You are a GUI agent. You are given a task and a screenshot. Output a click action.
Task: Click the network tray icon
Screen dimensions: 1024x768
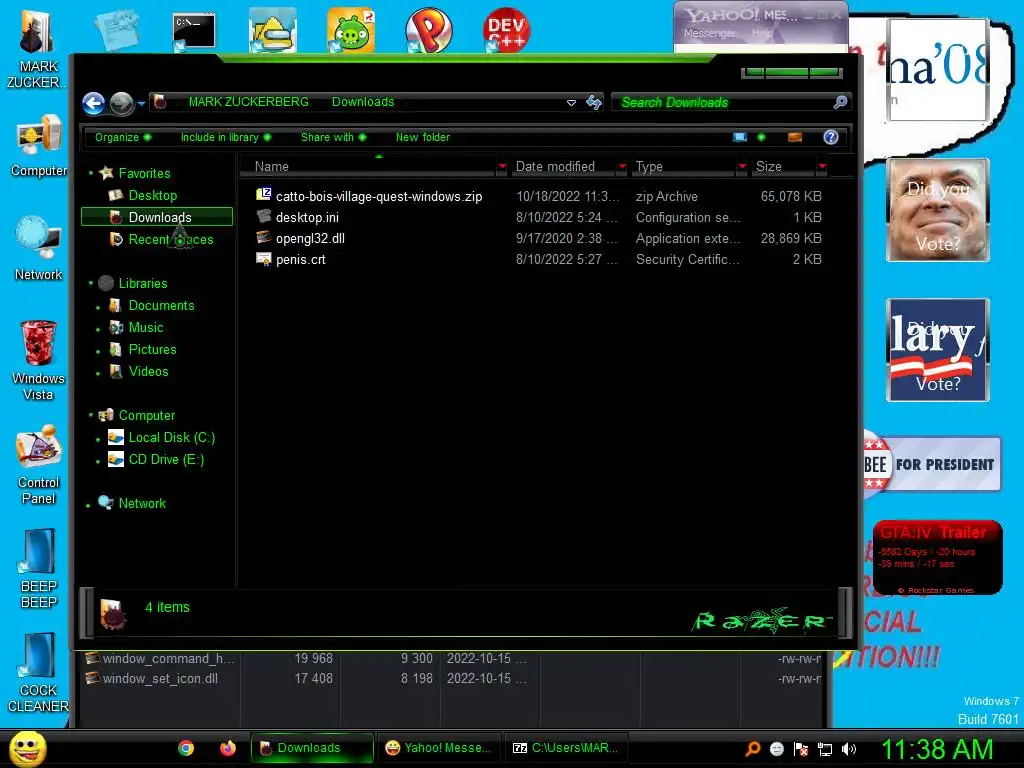click(x=825, y=749)
